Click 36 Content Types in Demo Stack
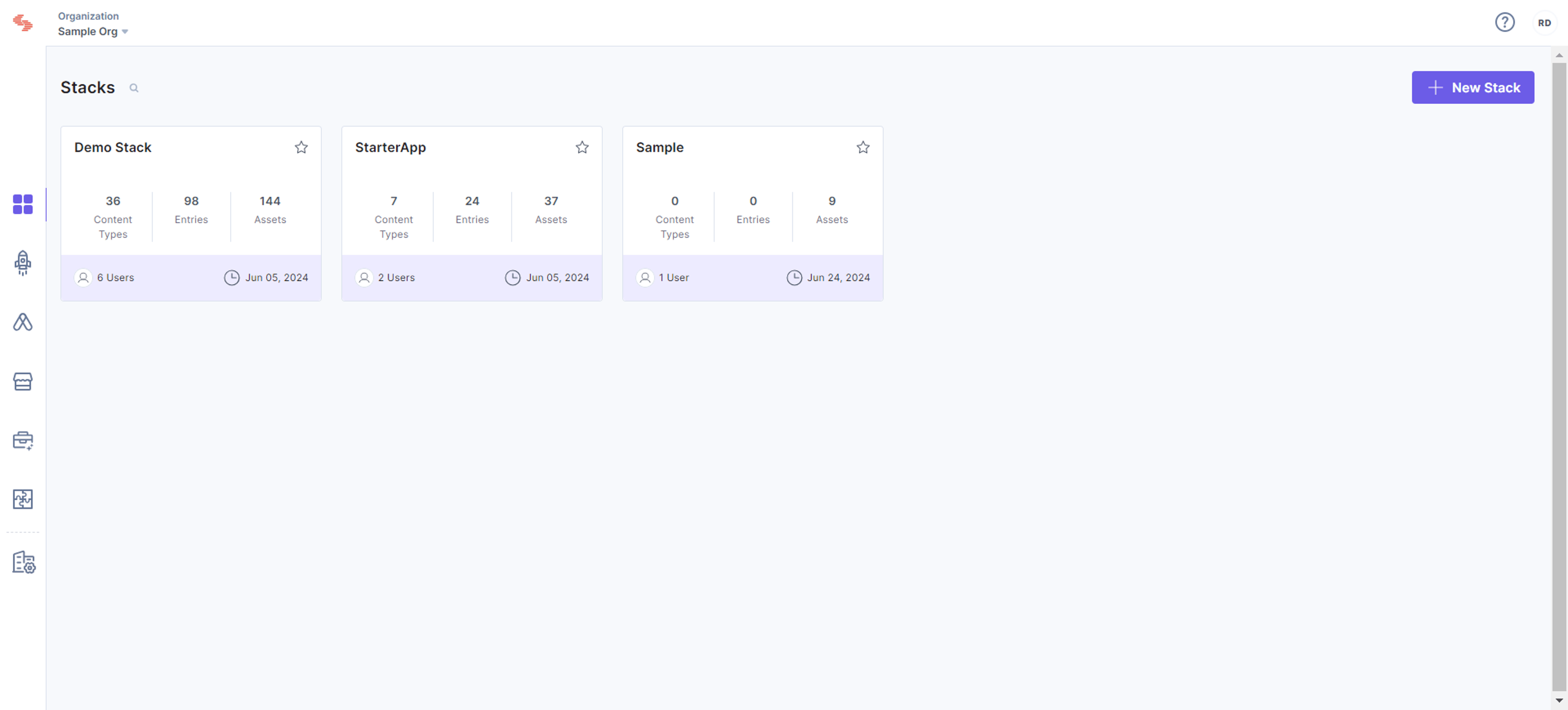The image size is (1568, 710). tap(113, 217)
